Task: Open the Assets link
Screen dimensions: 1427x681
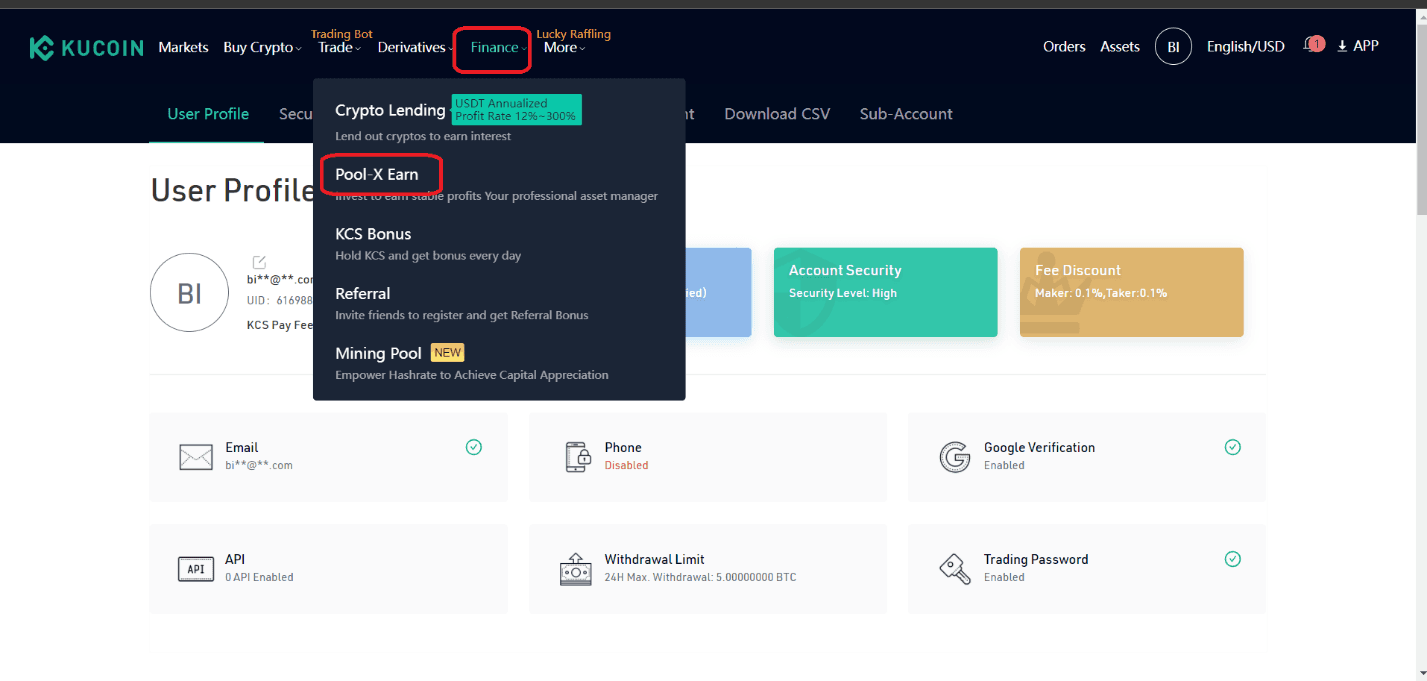Action: [1120, 47]
